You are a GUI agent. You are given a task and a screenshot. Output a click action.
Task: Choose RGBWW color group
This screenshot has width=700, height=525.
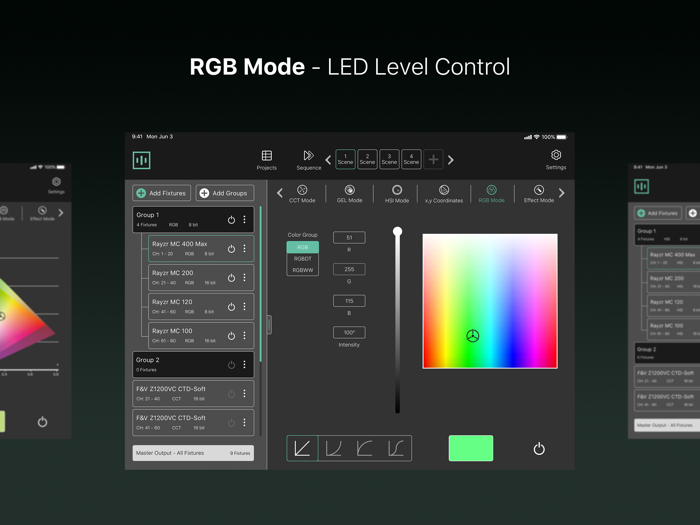(x=303, y=270)
